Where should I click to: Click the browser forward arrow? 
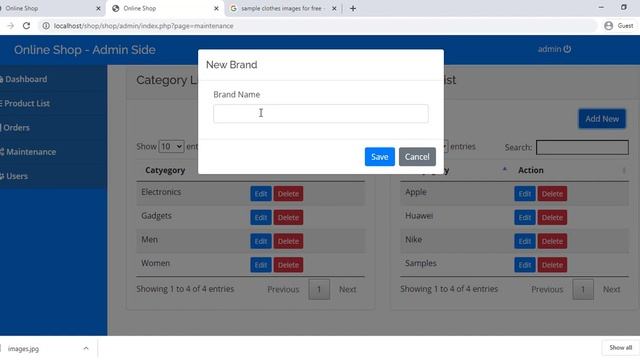(11, 26)
